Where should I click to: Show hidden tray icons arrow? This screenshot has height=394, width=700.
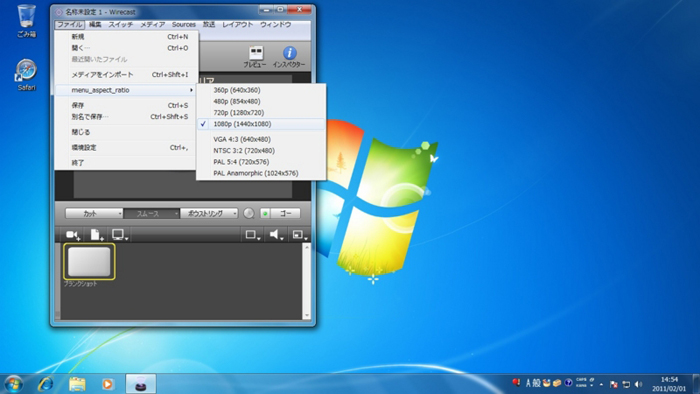(601, 384)
